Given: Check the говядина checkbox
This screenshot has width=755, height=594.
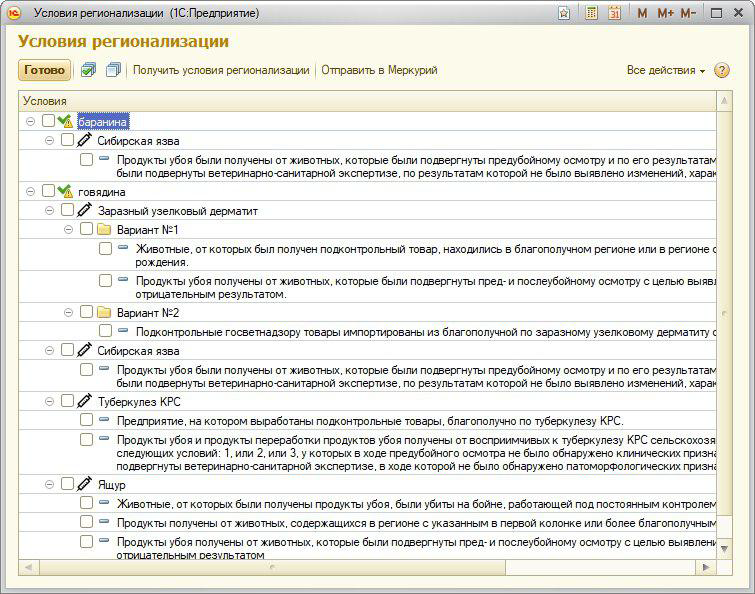Looking at the screenshot, I should coord(48,191).
